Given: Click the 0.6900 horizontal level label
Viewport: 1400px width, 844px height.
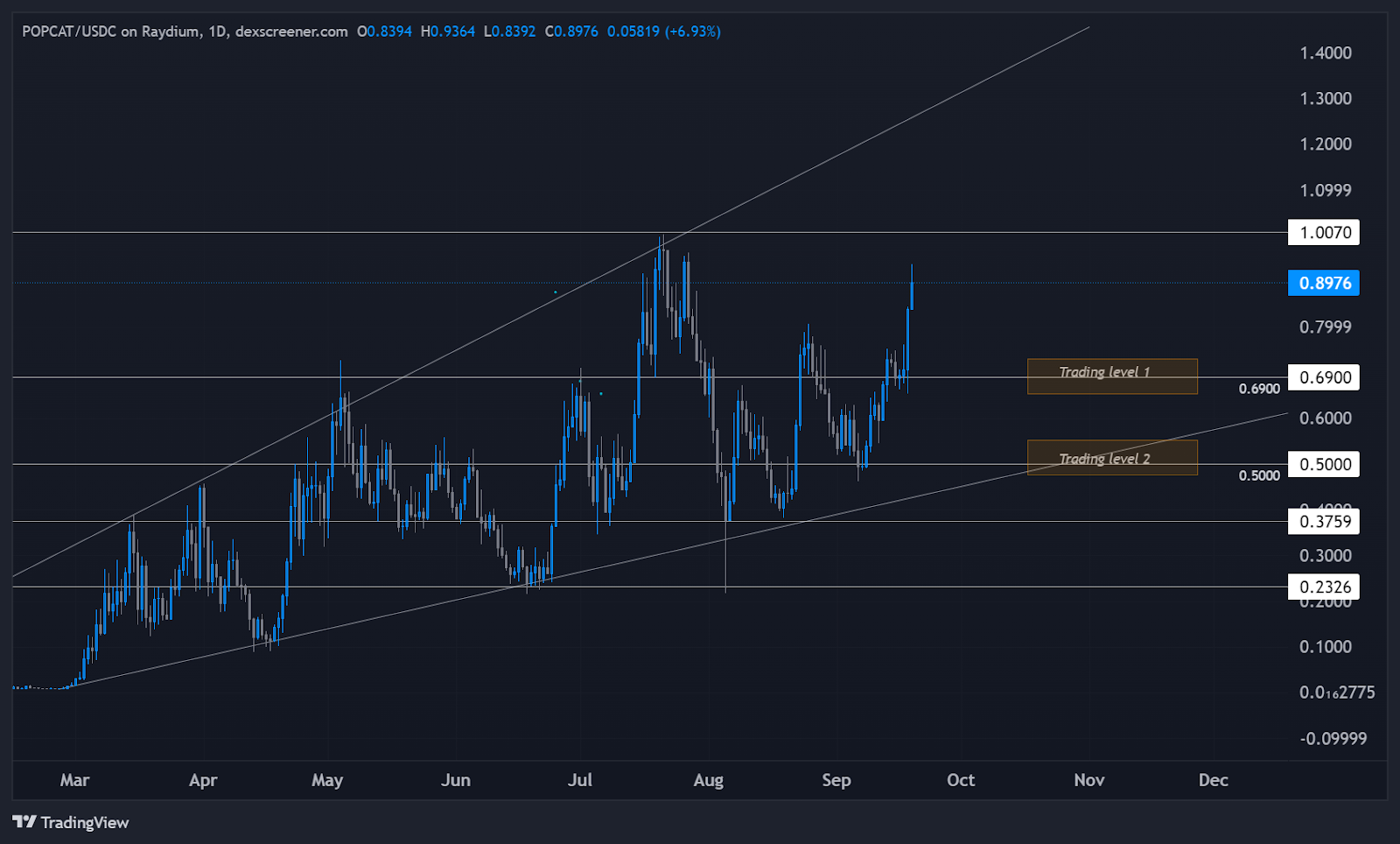Looking at the screenshot, I should click(x=1323, y=377).
